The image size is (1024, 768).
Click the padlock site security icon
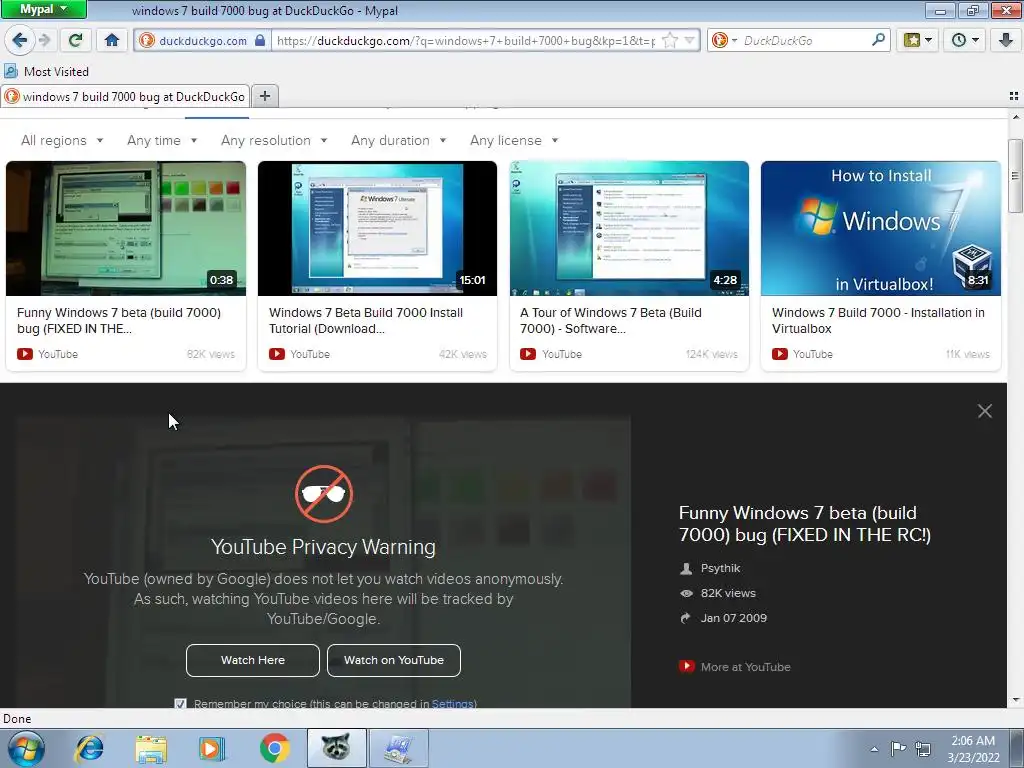(260, 40)
